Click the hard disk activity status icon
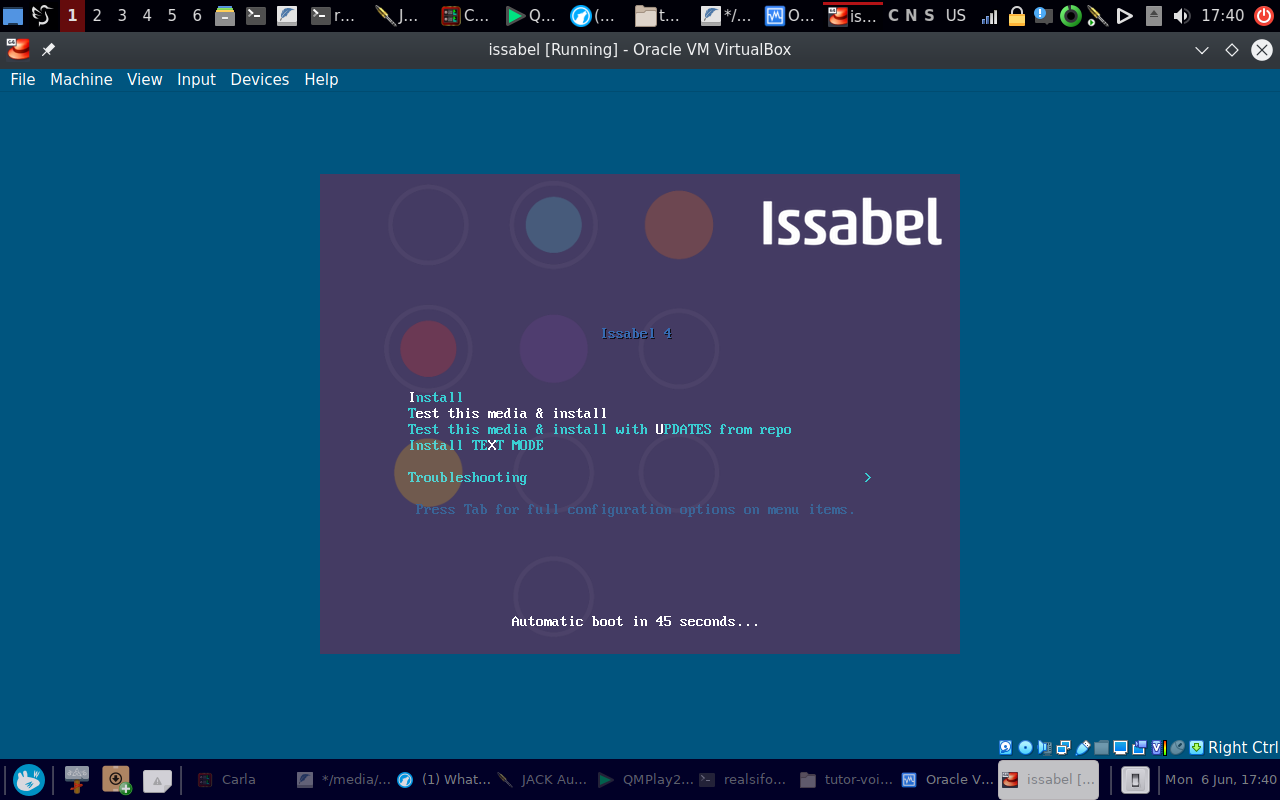The width and height of the screenshot is (1280, 800). 1005,747
